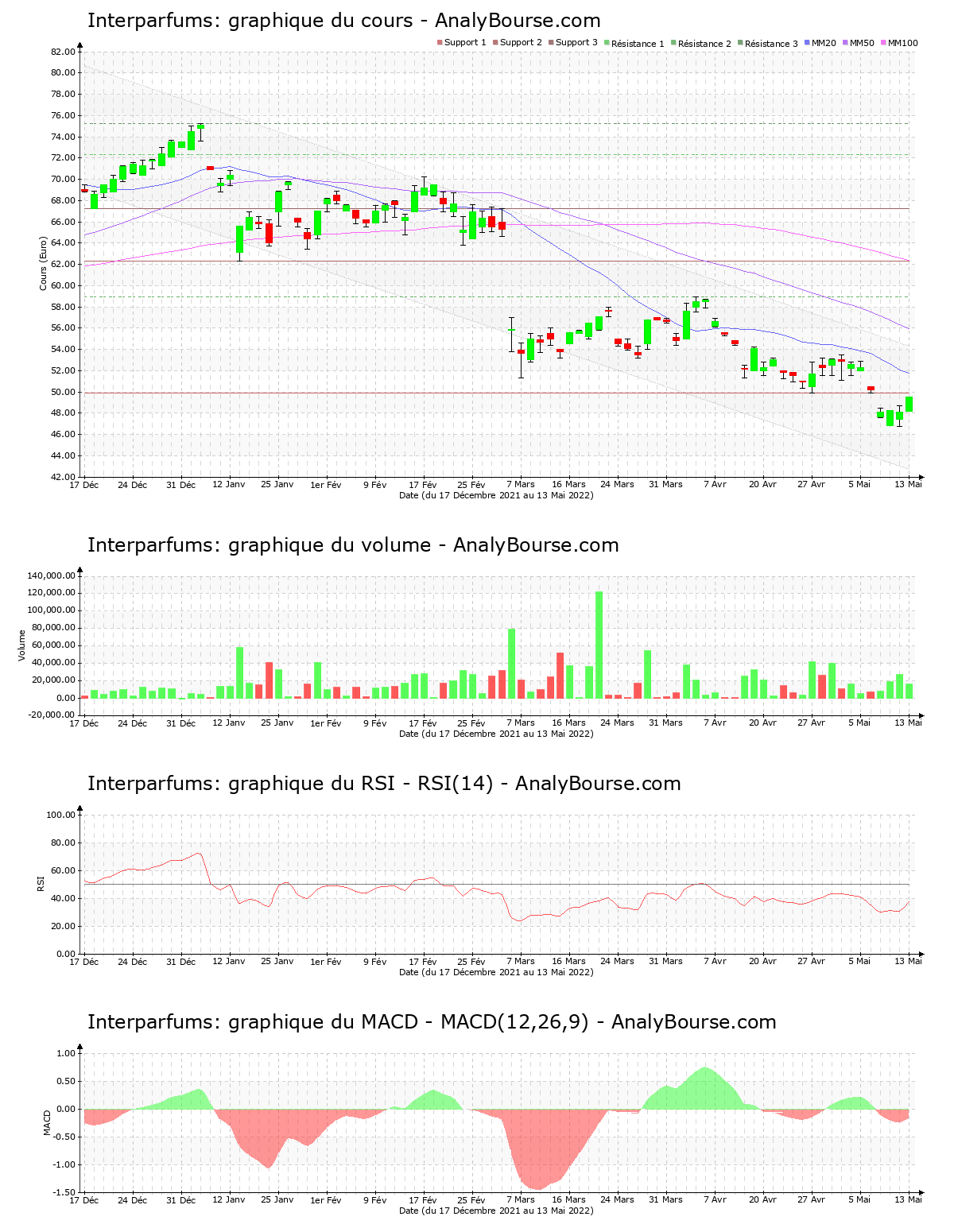Click the 'graphique du RSI - RSI(14)' title
The image size is (954, 1232).
click(x=384, y=784)
